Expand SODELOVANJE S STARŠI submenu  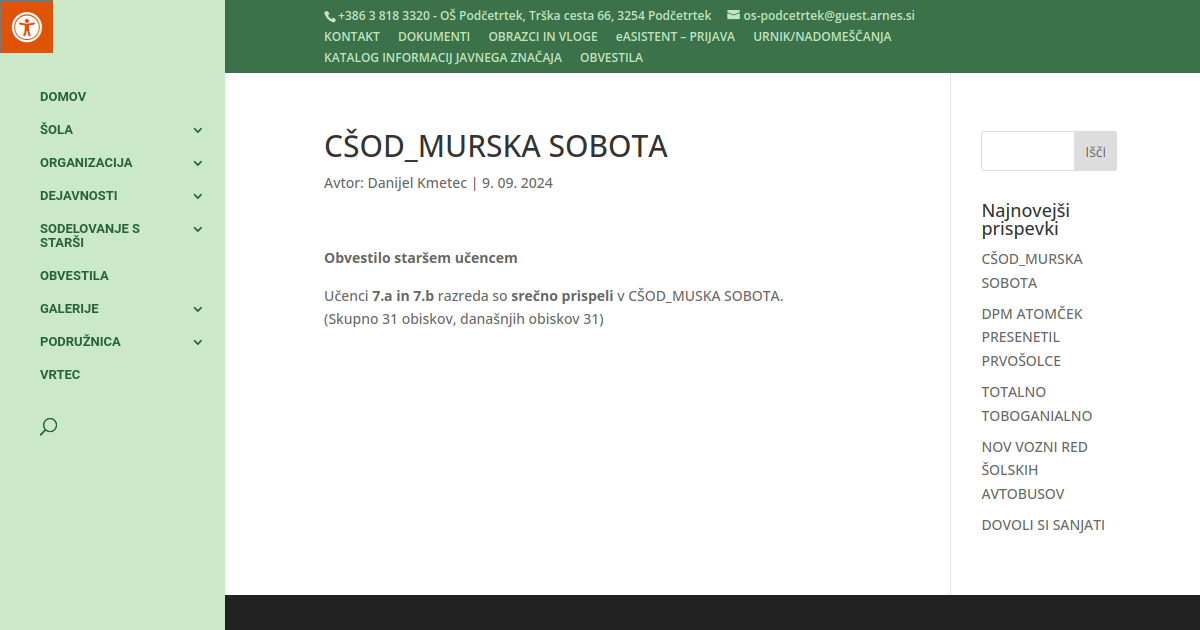(x=198, y=229)
